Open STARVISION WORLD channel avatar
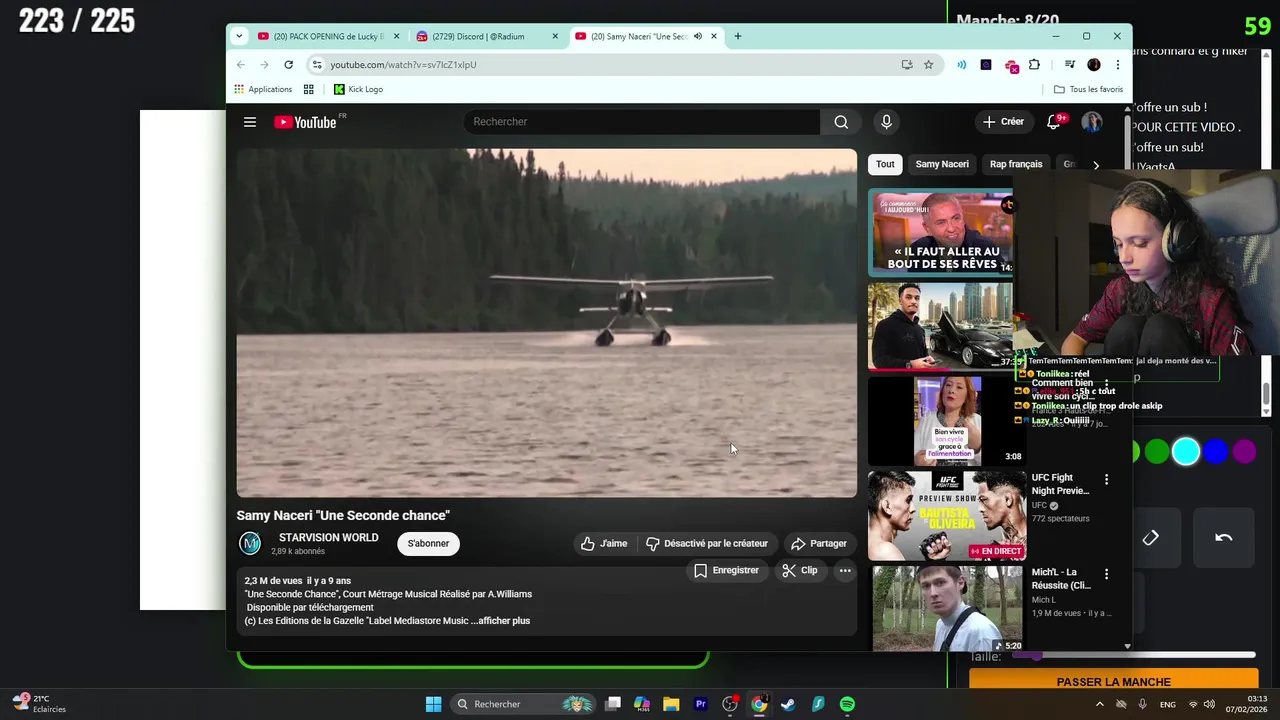 click(x=250, y=543)
